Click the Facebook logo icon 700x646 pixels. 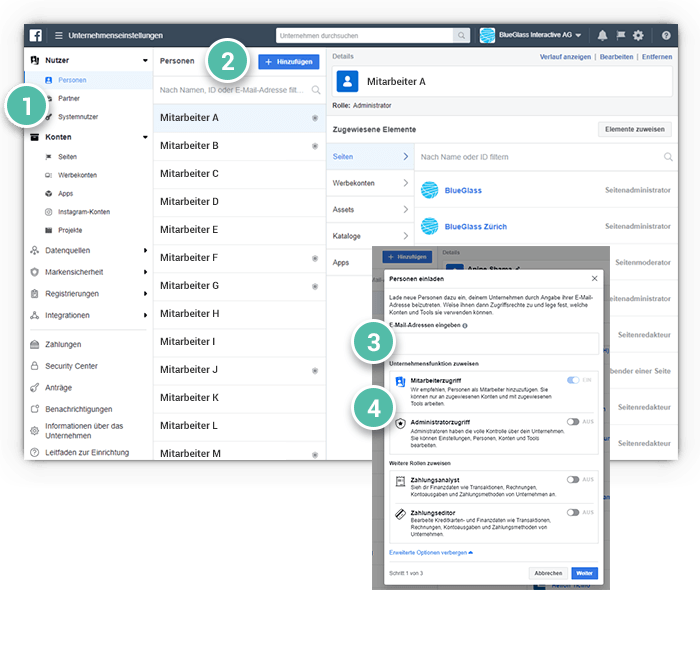coord(36,35)
